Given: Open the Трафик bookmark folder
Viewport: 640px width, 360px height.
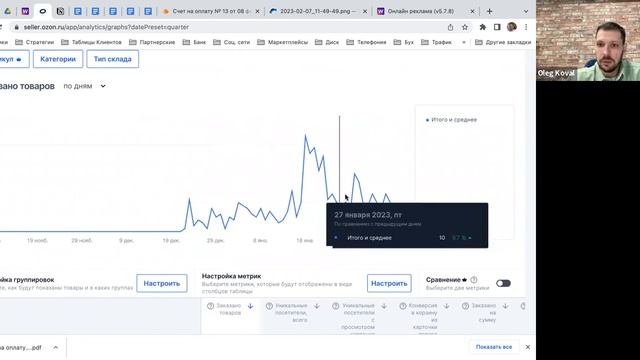Looking at the screenshot, I should pos(436,42).
